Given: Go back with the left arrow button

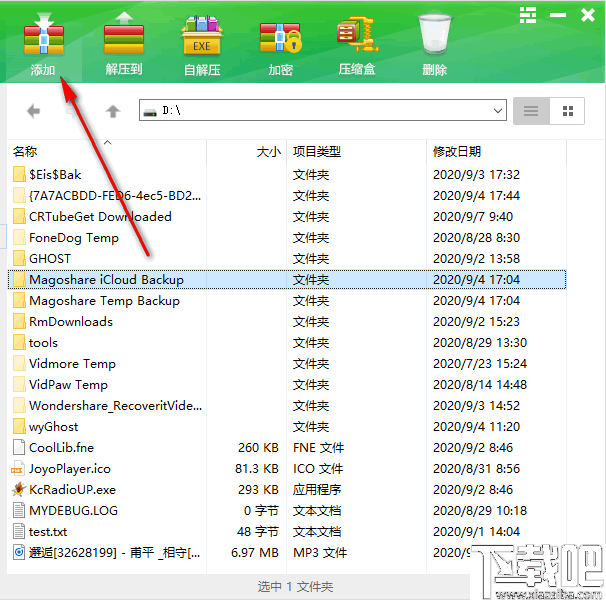Looking at the screenshot, I should (34, 111).
